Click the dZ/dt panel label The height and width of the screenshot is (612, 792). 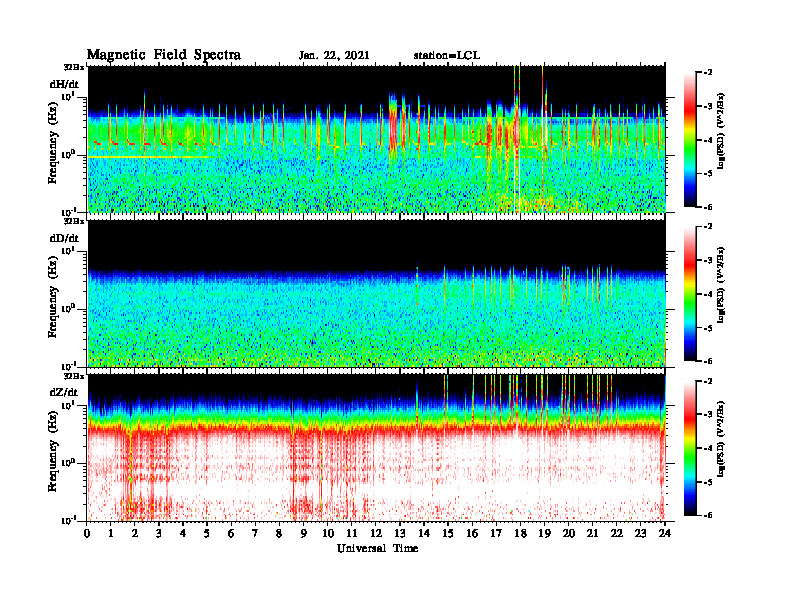[64, 392]
